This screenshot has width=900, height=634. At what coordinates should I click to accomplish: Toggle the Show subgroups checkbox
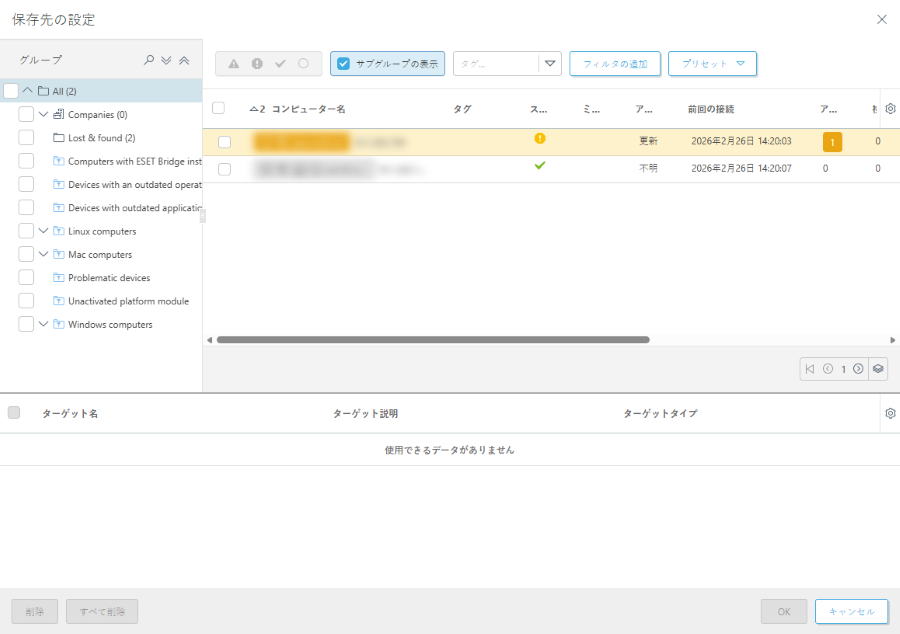343,64
